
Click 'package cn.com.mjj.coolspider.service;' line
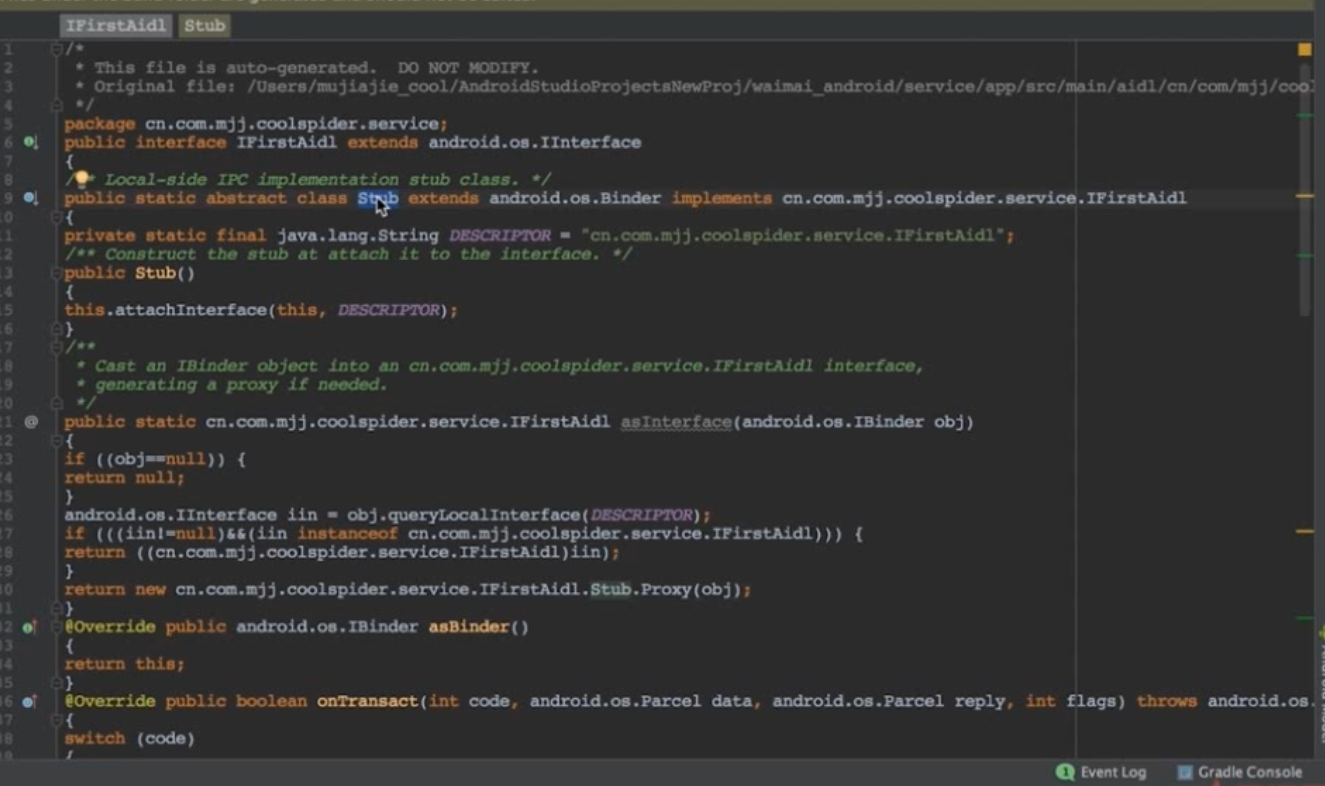coord(257,124)
